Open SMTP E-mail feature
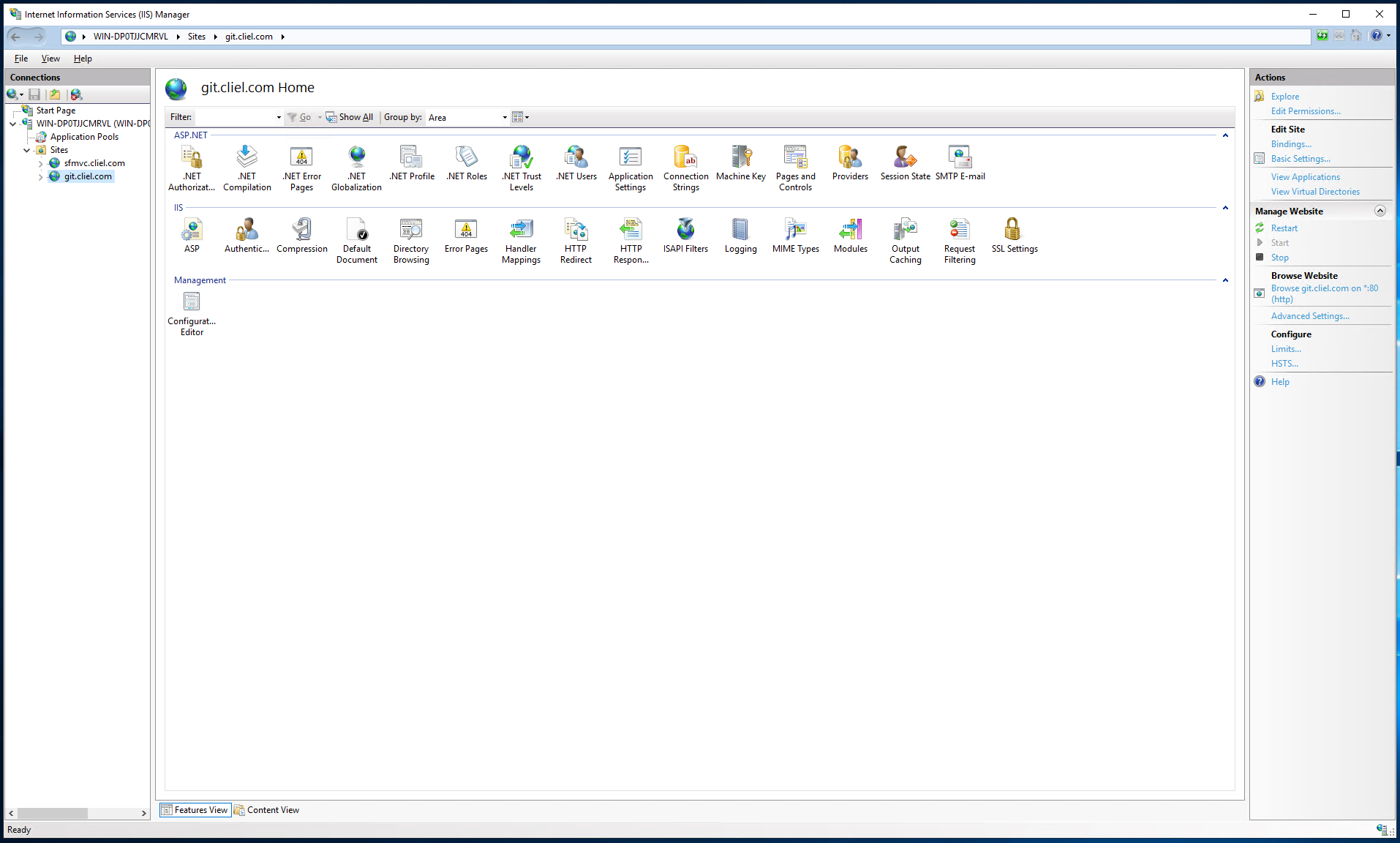The width and height of the screenshot is (1400, 843). [x=960, y=162]
